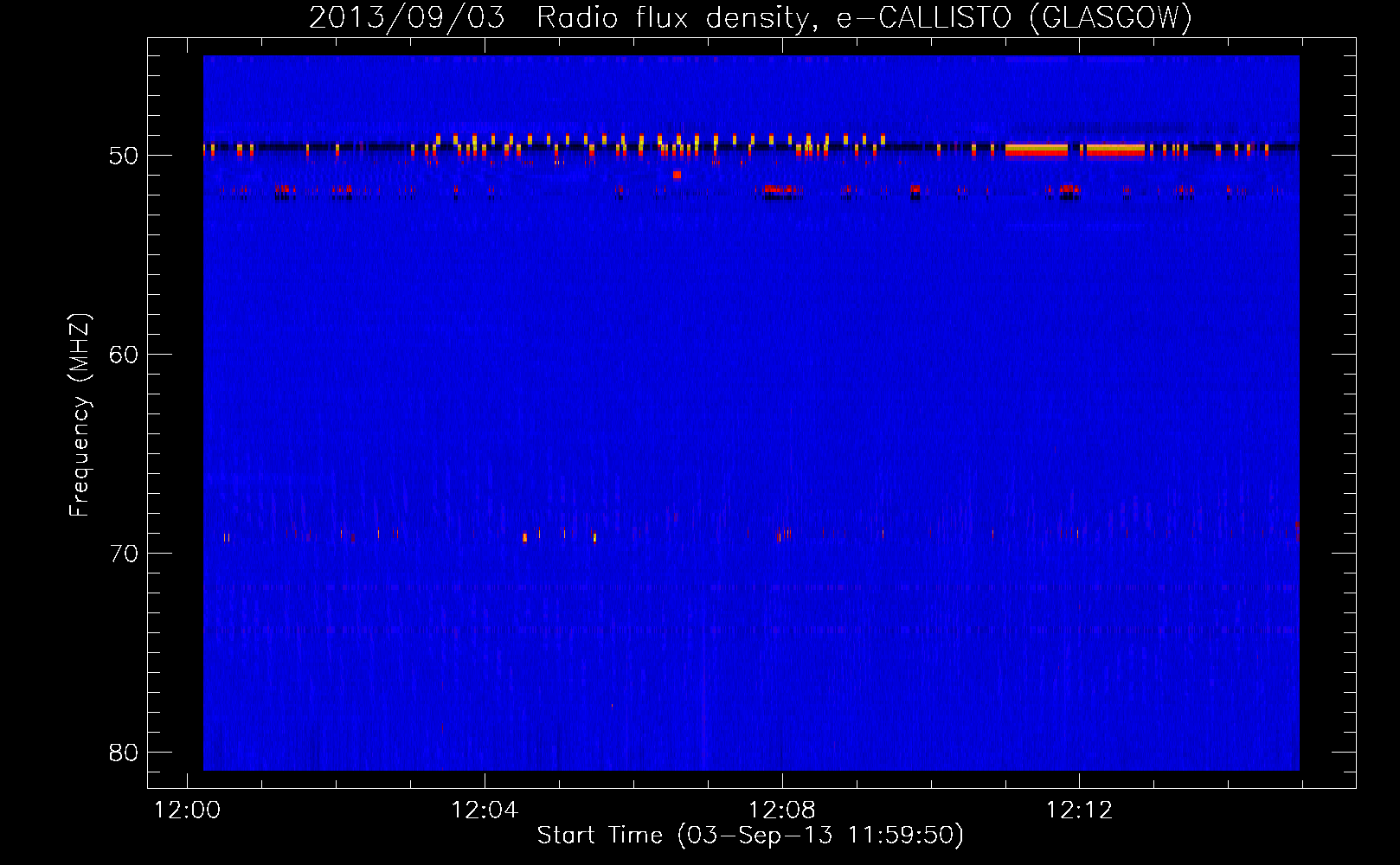Click the 'Start Time (03-Sep-13 11:59:50)' label
The width and height of the screenshot is (1400, 865).
(x=750, y=836)
